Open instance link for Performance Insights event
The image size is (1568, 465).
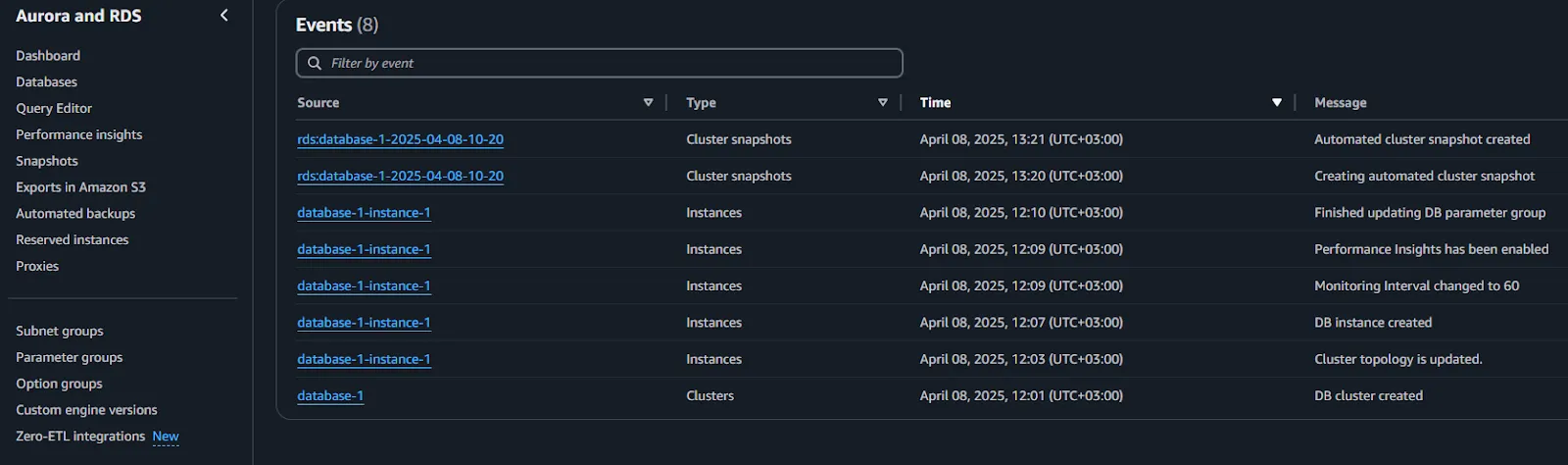coord(364,249)
